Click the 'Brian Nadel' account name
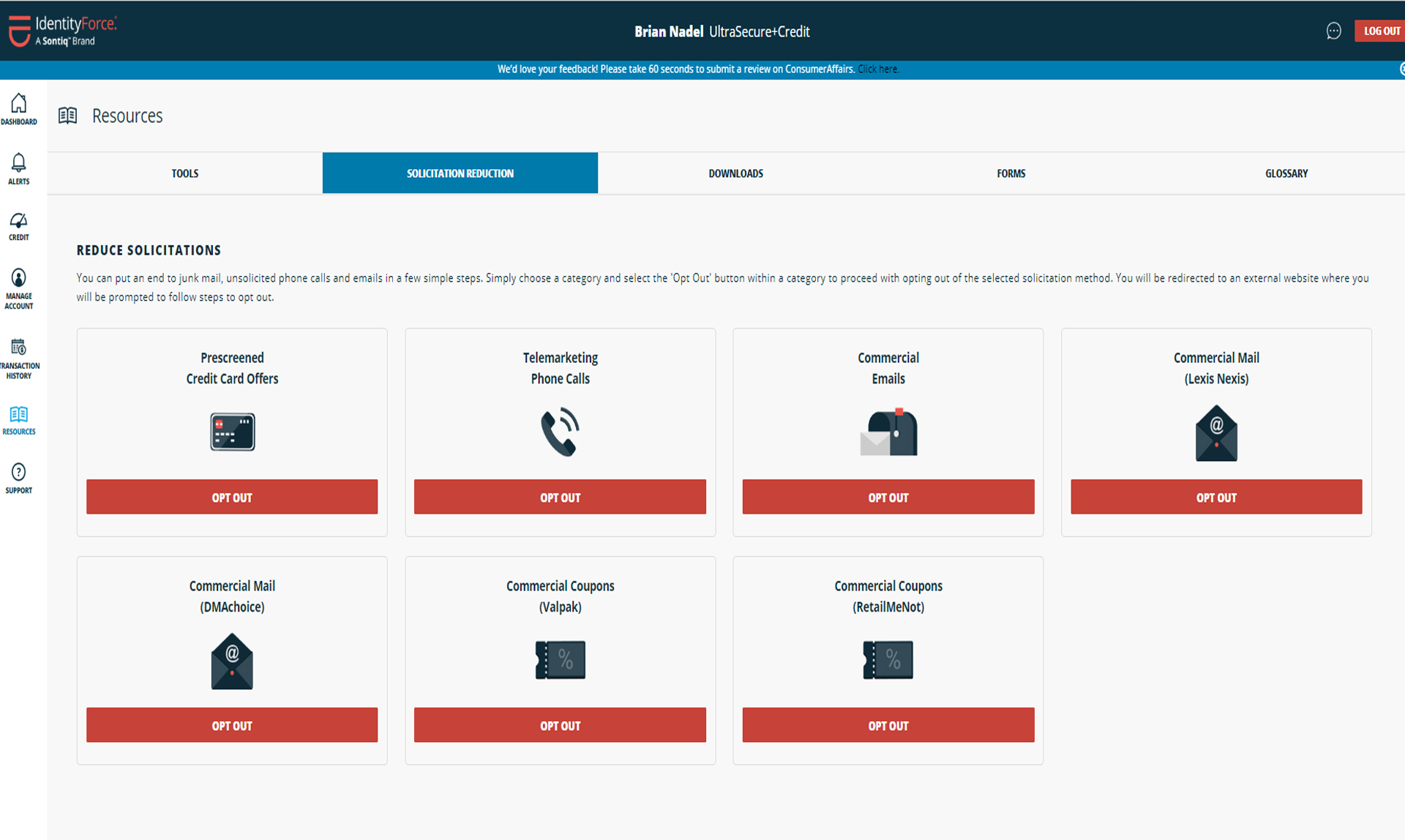 [669, 31]
